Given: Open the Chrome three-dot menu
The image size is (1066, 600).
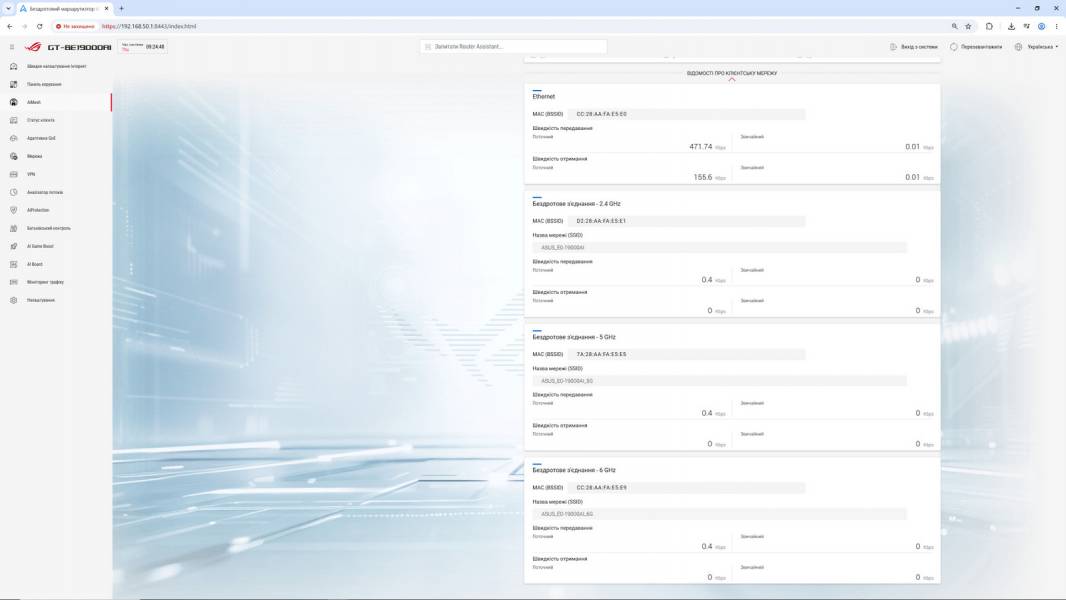Looking at the screenshot, I should click(x=1056, y=27).
